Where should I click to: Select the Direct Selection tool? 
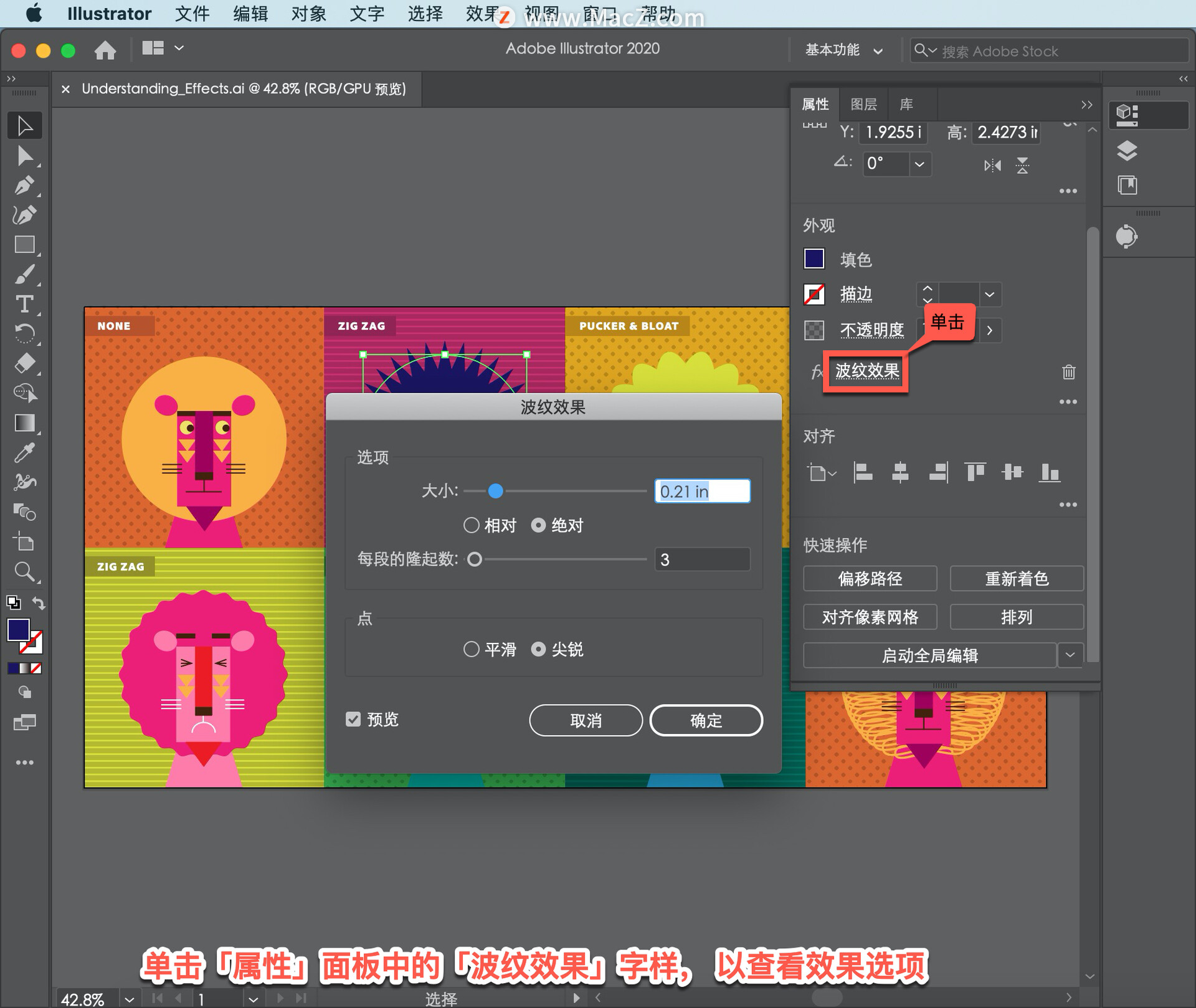click(x=25, y=156)
